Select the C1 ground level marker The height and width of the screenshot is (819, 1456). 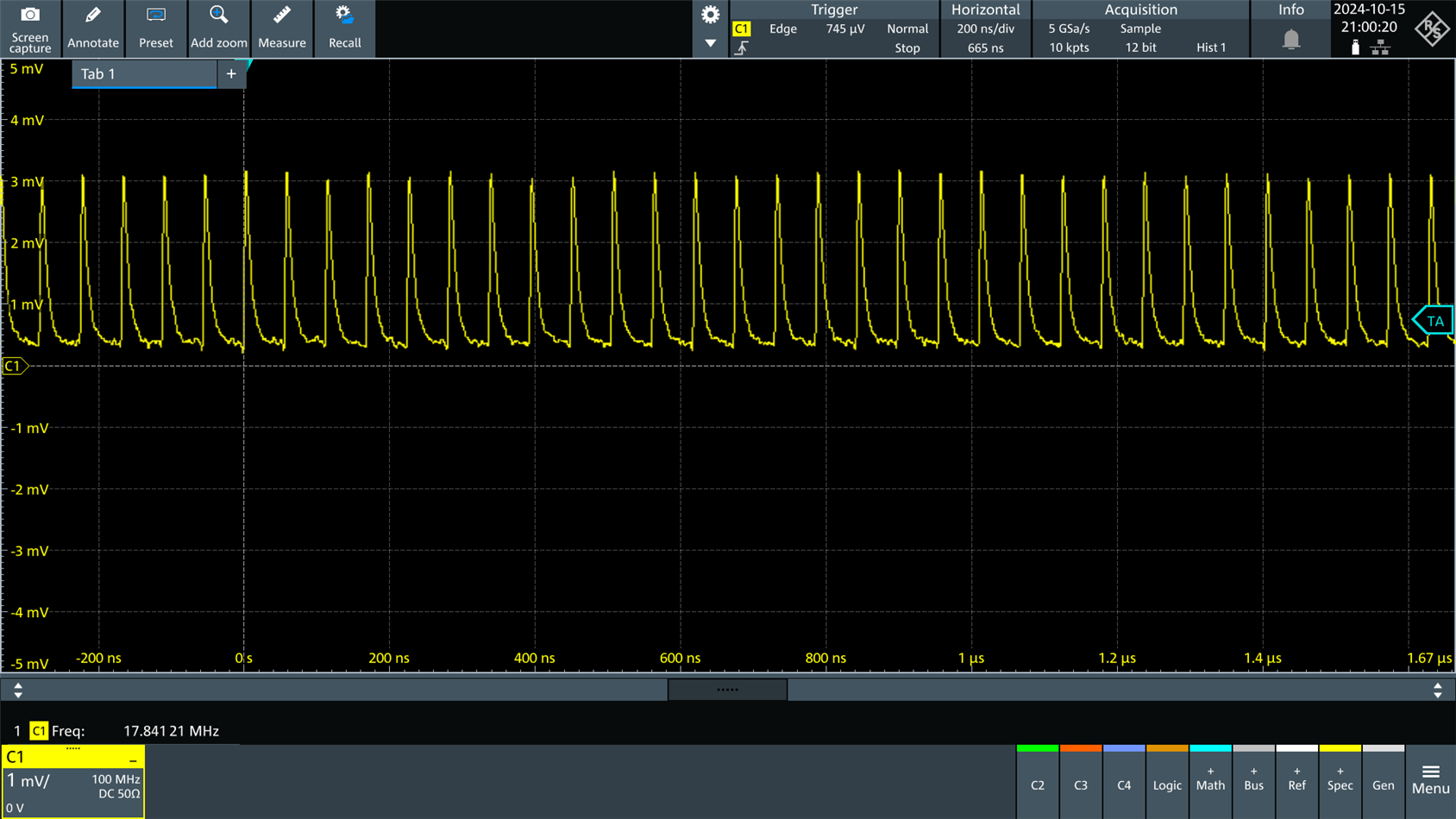click(15, 366)
